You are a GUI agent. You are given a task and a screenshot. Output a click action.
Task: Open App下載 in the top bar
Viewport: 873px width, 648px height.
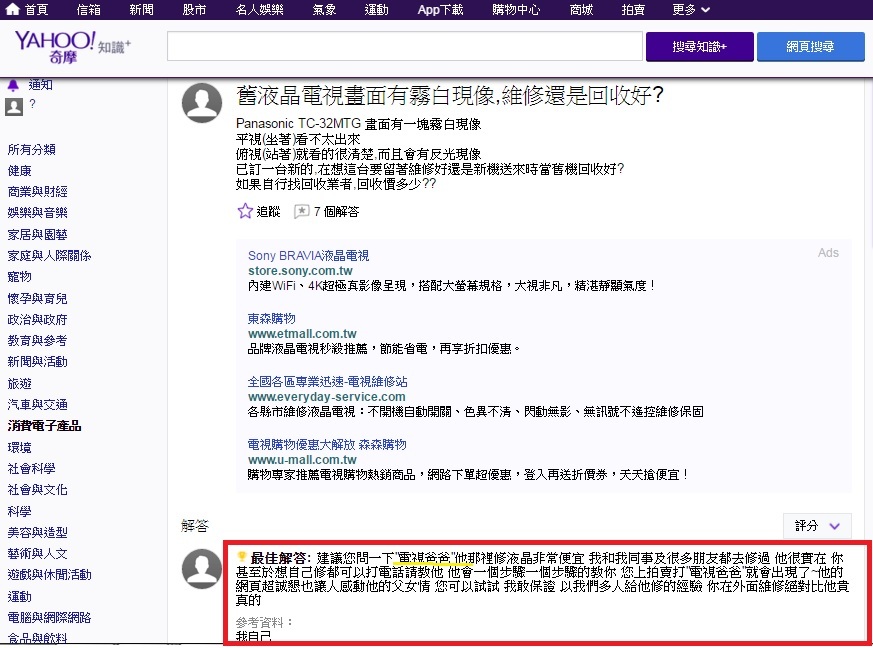tap(440, 10)
